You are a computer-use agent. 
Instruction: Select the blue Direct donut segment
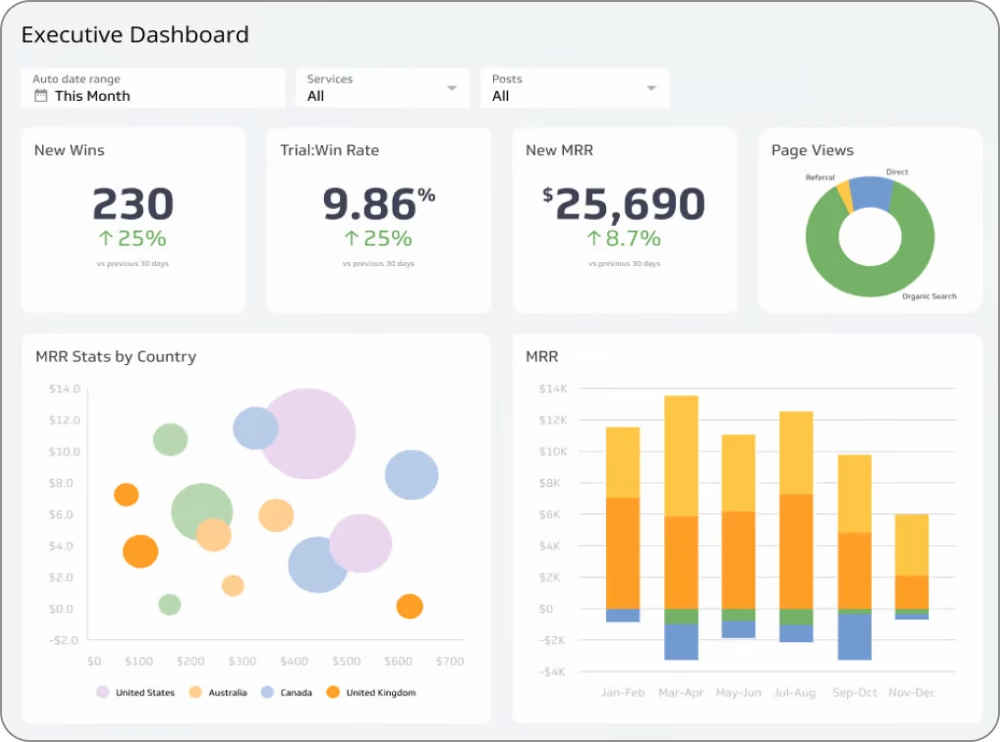click(x=871, y=190)
